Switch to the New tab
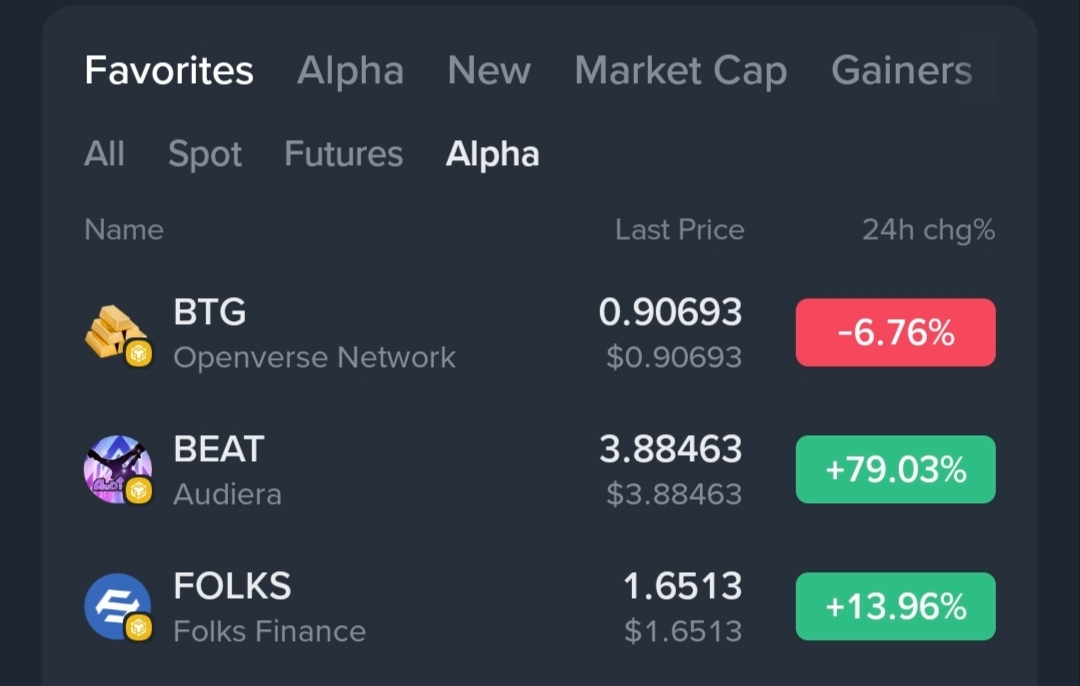Viewport: 1080px width, 686px height. click(x=489, y=70)
